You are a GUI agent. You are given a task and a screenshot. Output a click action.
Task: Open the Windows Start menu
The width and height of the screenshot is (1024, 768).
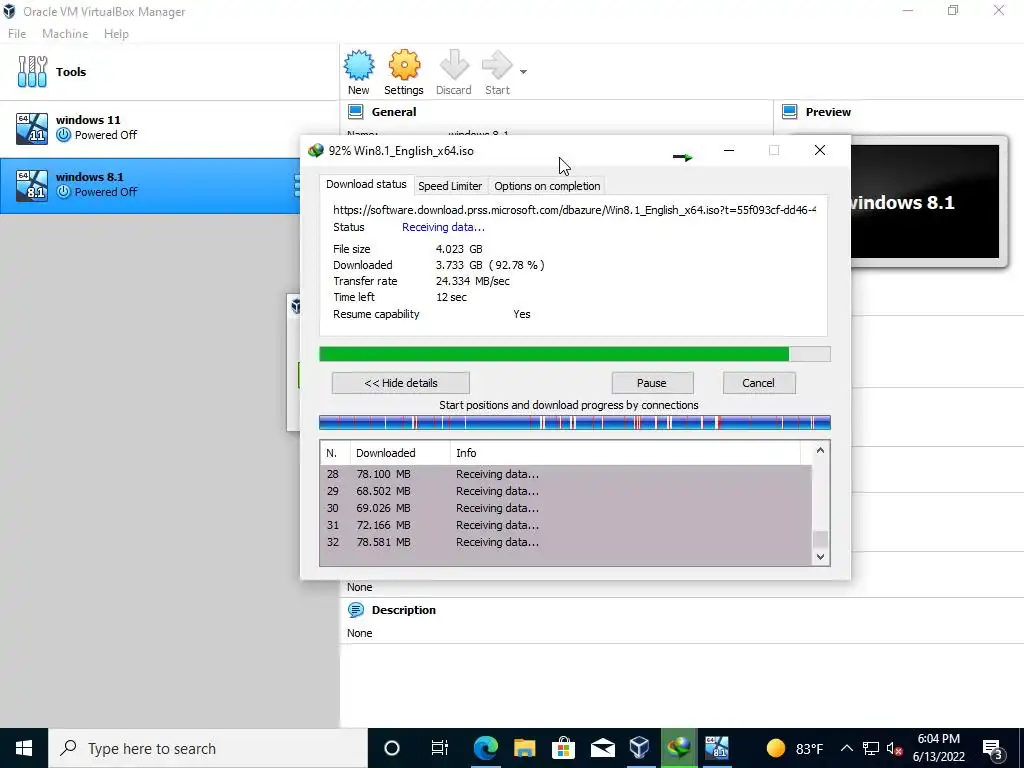pos(24,748)
